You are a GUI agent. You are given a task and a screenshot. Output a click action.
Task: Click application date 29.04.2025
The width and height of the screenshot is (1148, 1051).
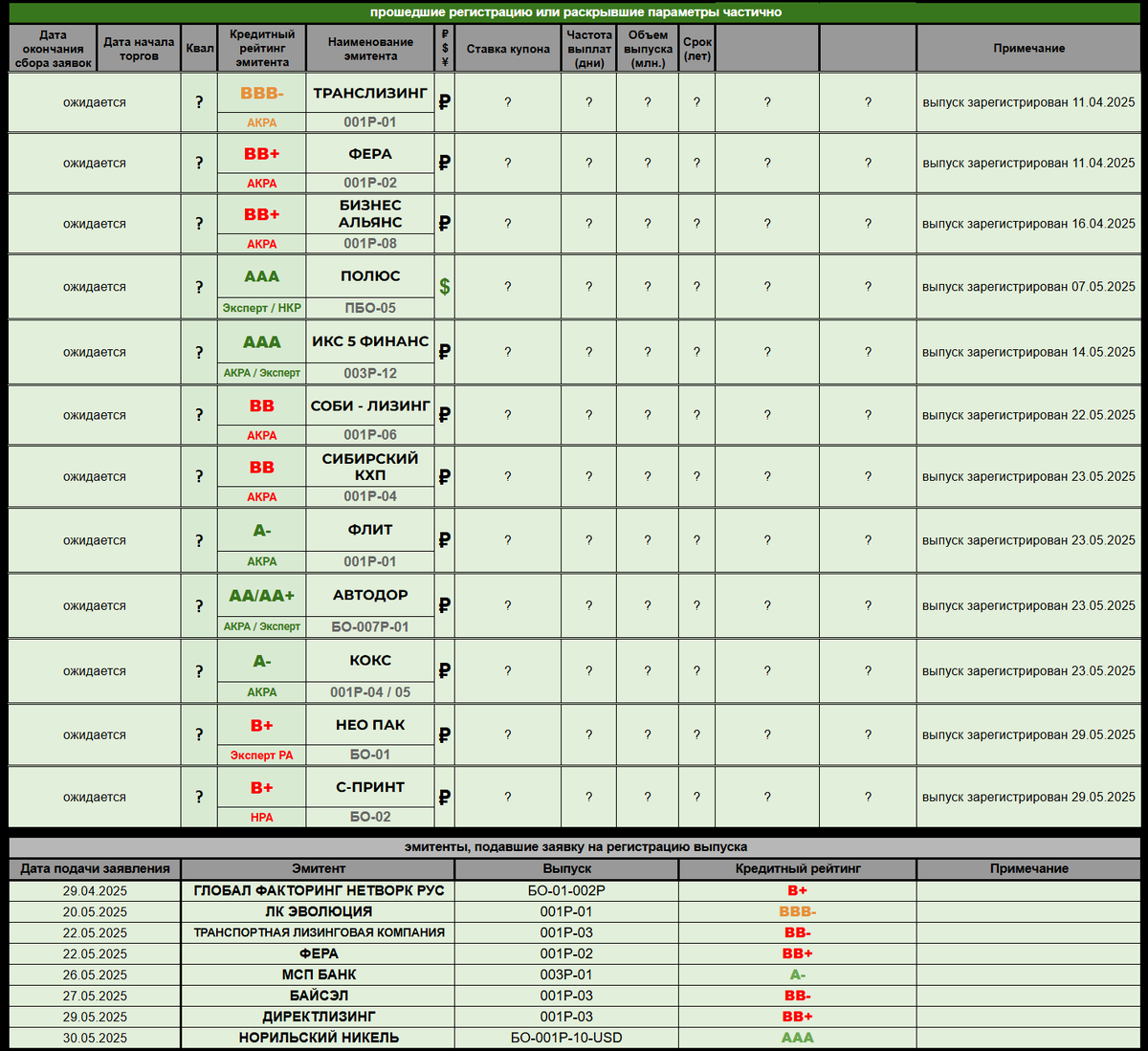[95, 890]
